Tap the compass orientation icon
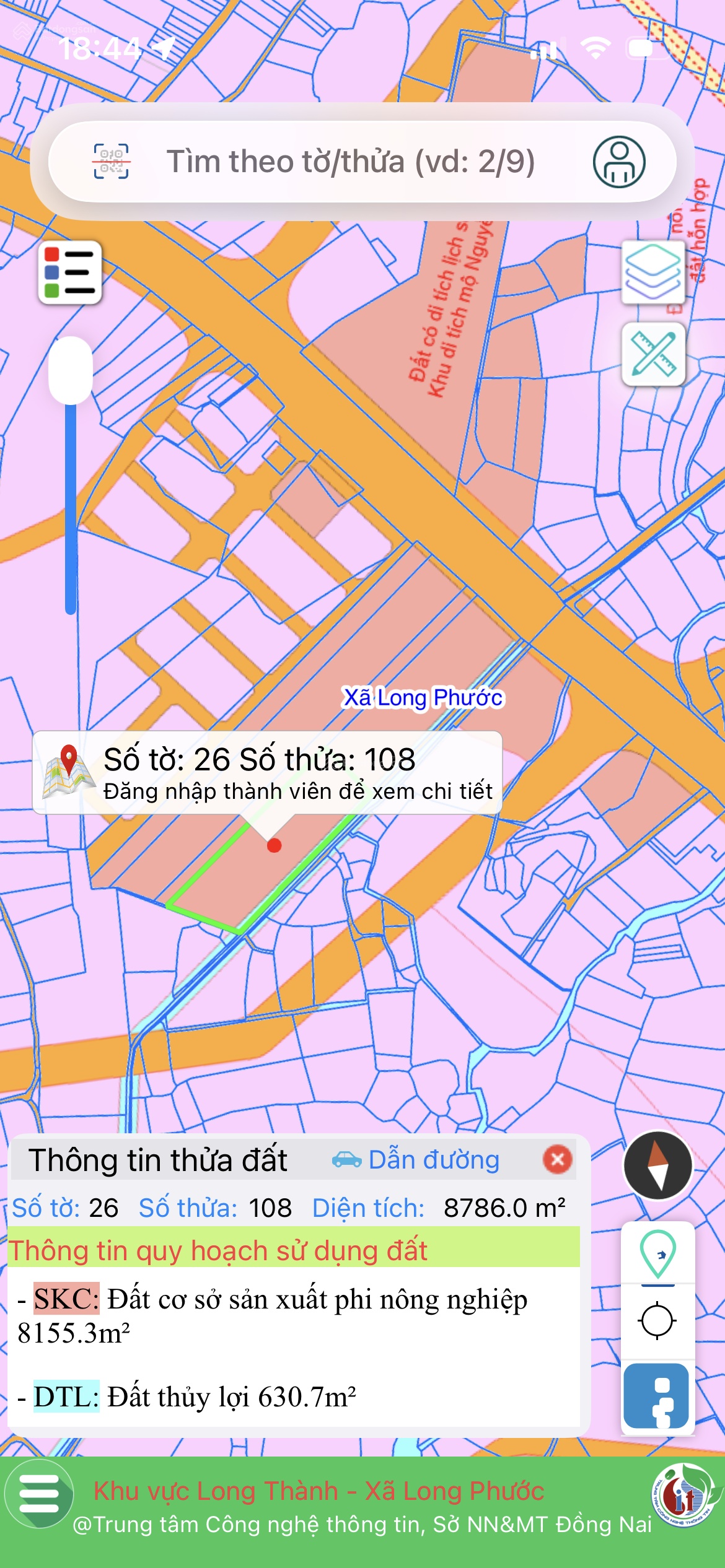Viewport: 725px width, 1568px height. pos(657,1165)
